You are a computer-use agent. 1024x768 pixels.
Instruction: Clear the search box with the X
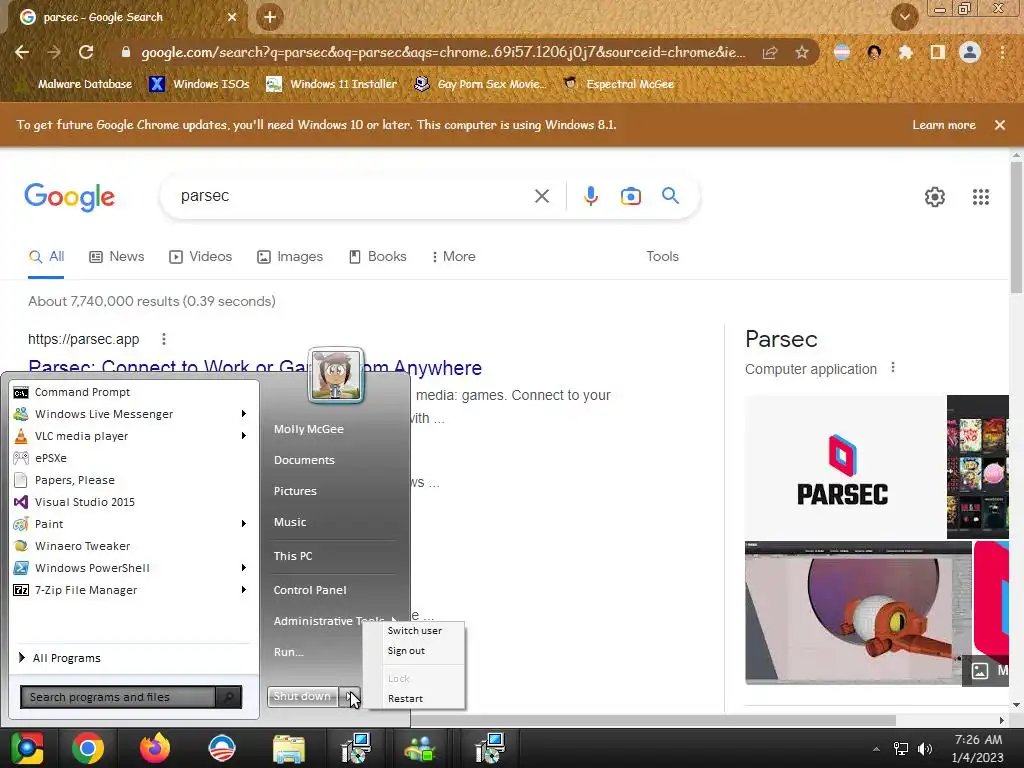point(541,196)
